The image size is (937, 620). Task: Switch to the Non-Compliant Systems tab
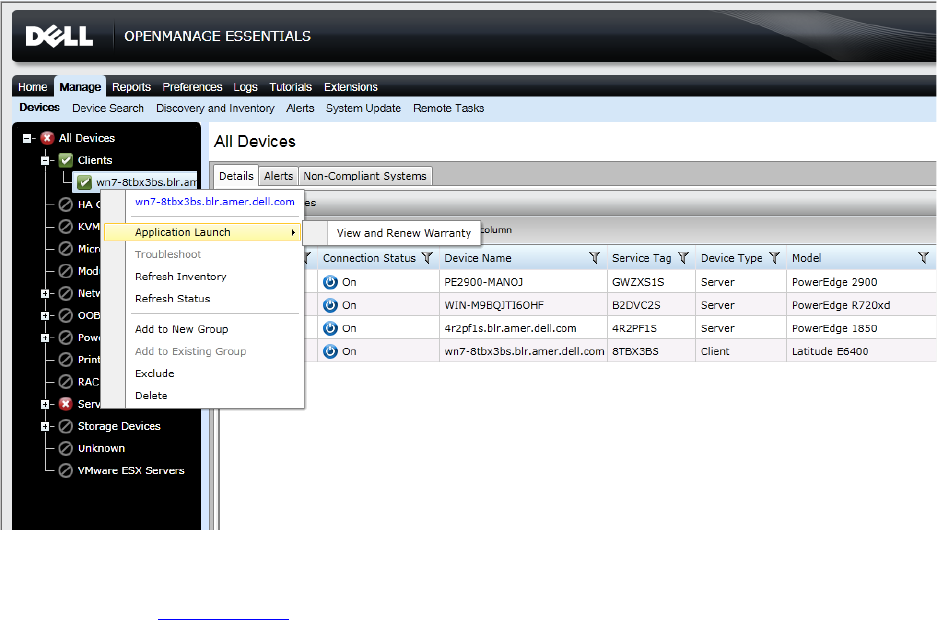pyautogui.click(x=365, y=176)
